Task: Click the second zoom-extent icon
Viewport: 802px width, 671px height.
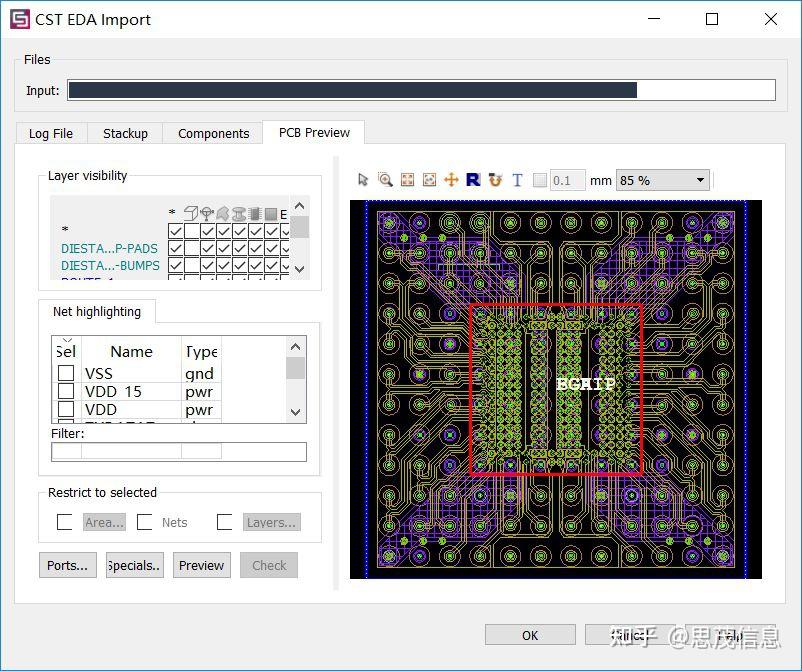Action: tap(430, 180)
